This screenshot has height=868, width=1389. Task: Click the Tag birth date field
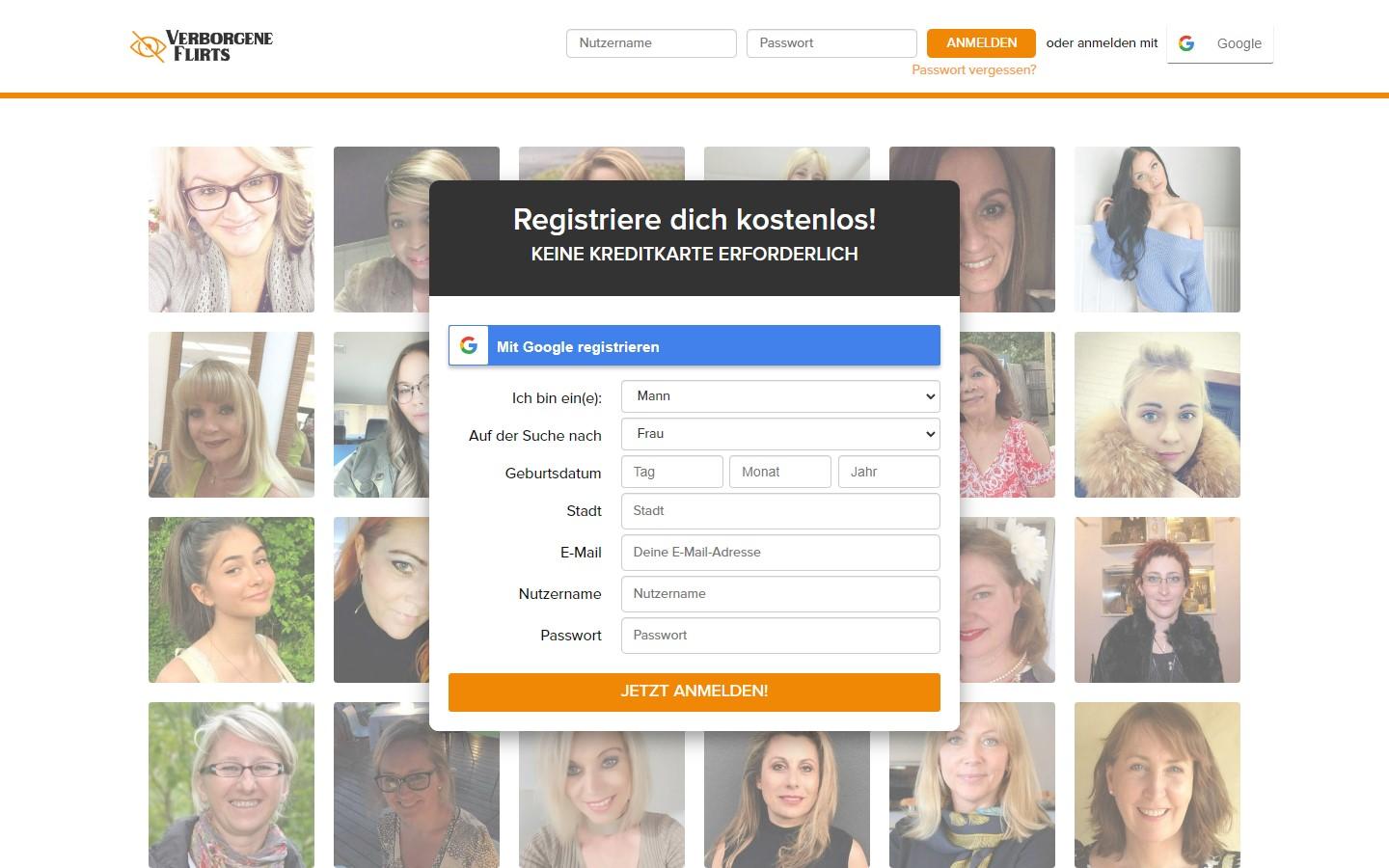pos(672,472)
